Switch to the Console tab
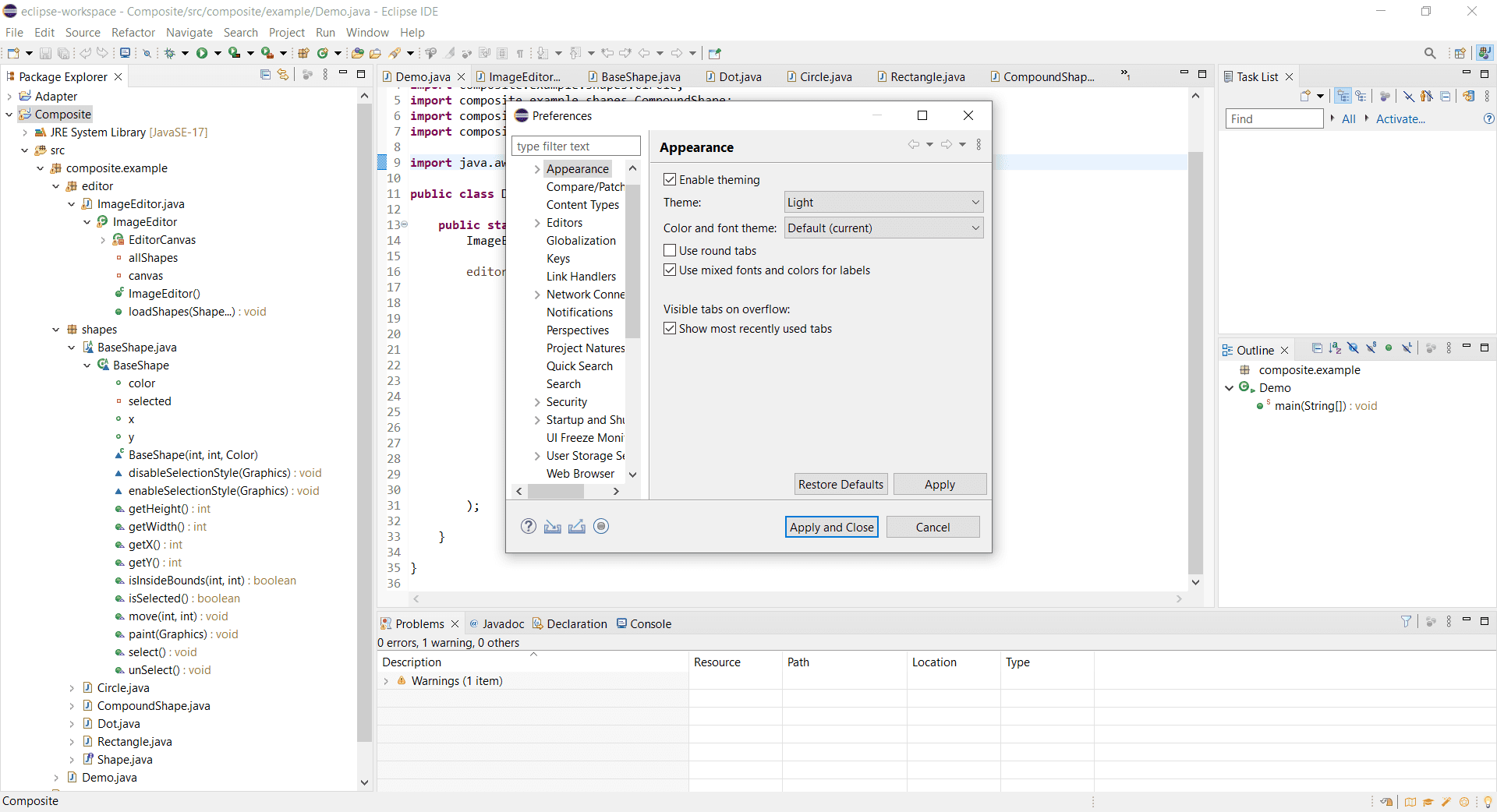Image resolution: width=1497 pixels, height=812 pixels. pos(644,623)
